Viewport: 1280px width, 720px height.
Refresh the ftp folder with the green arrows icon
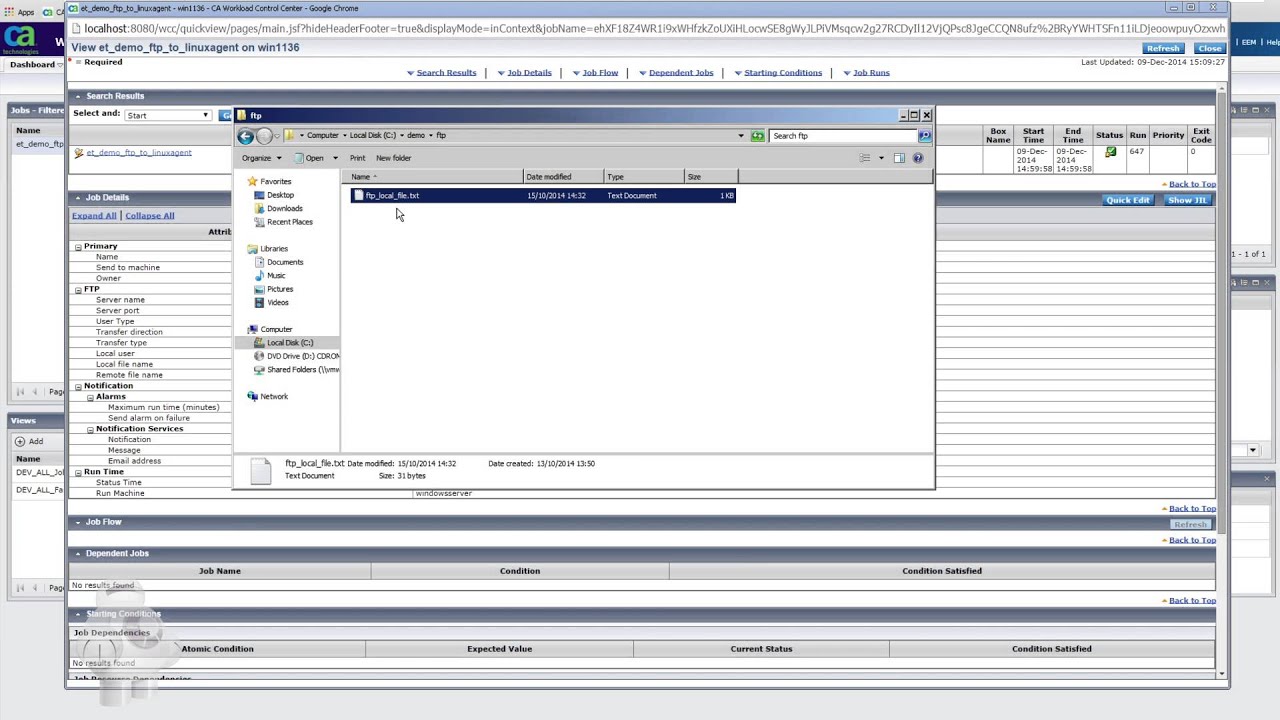[758, 136]
